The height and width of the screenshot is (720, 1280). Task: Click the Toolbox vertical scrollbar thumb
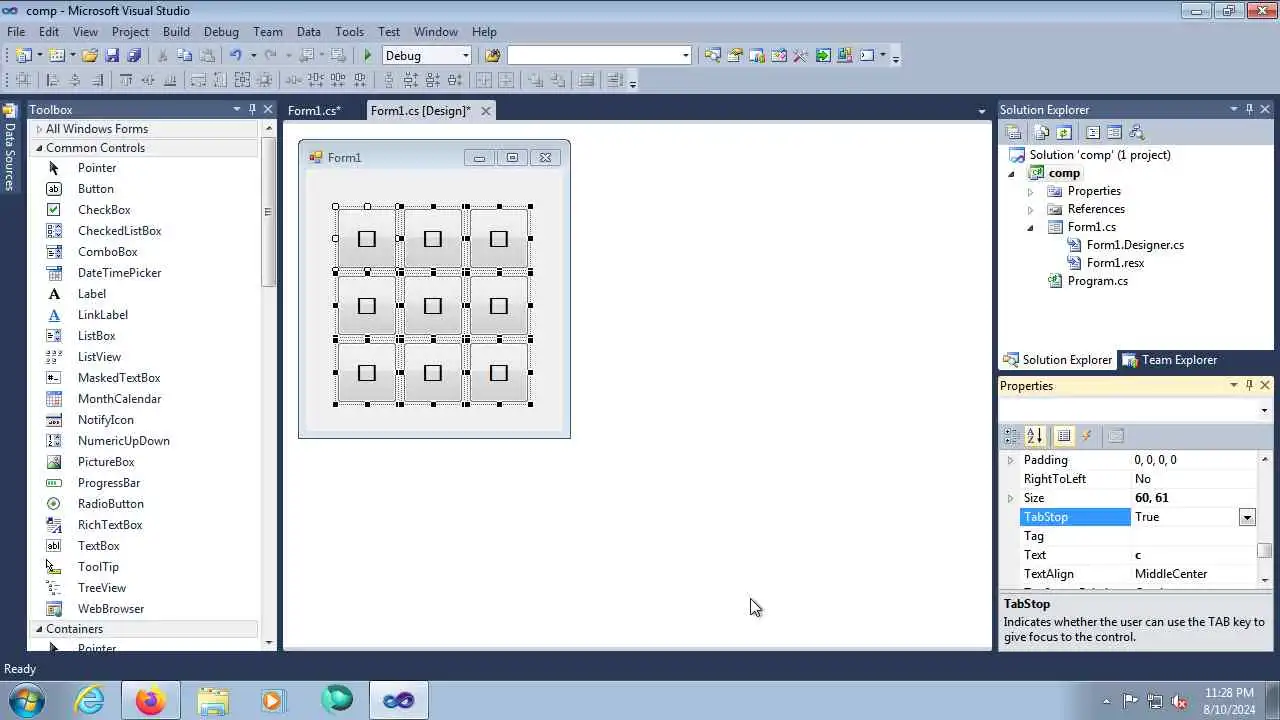click(x=268, y=212)
